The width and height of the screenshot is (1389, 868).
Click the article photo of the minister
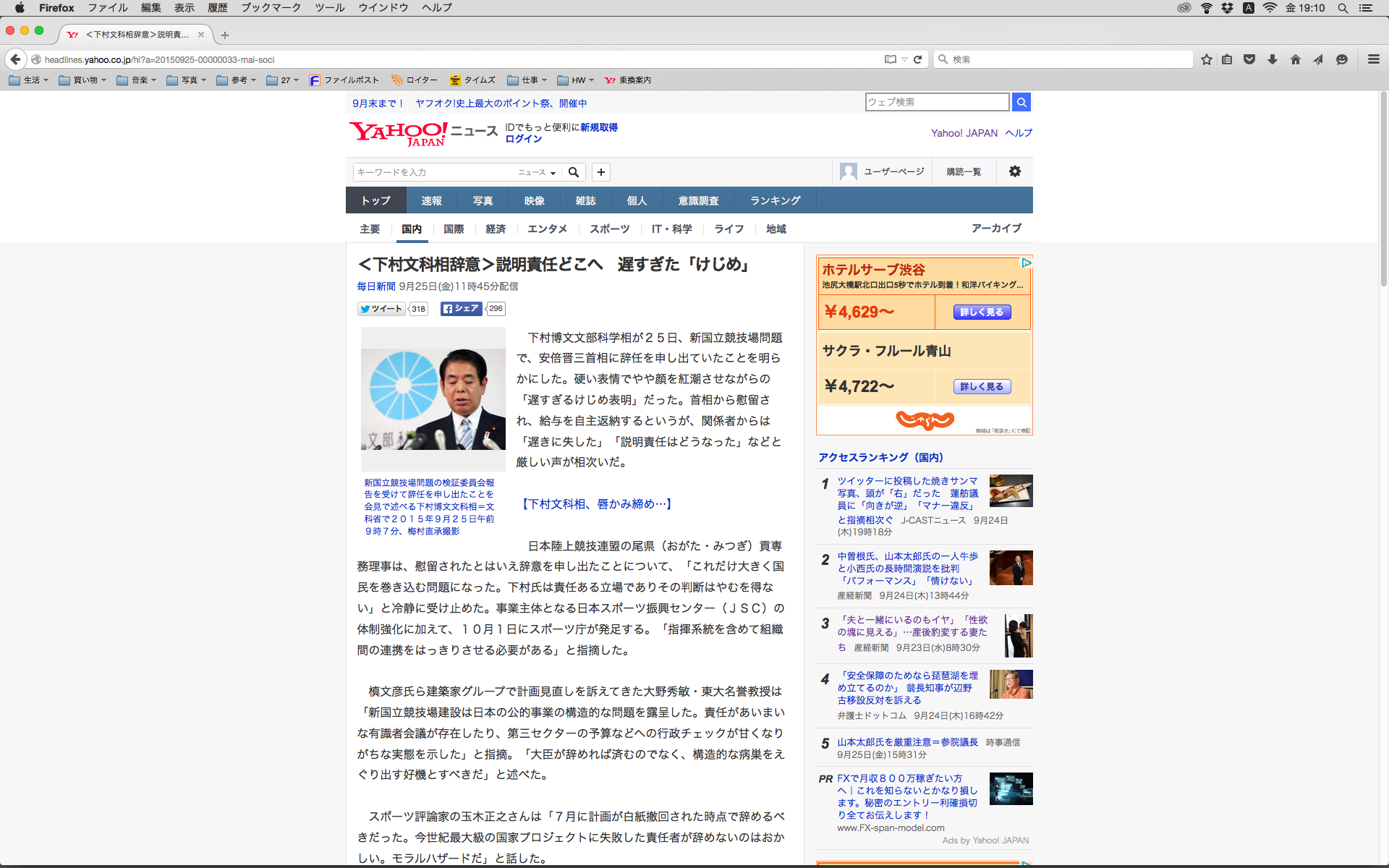pos(433,399)
